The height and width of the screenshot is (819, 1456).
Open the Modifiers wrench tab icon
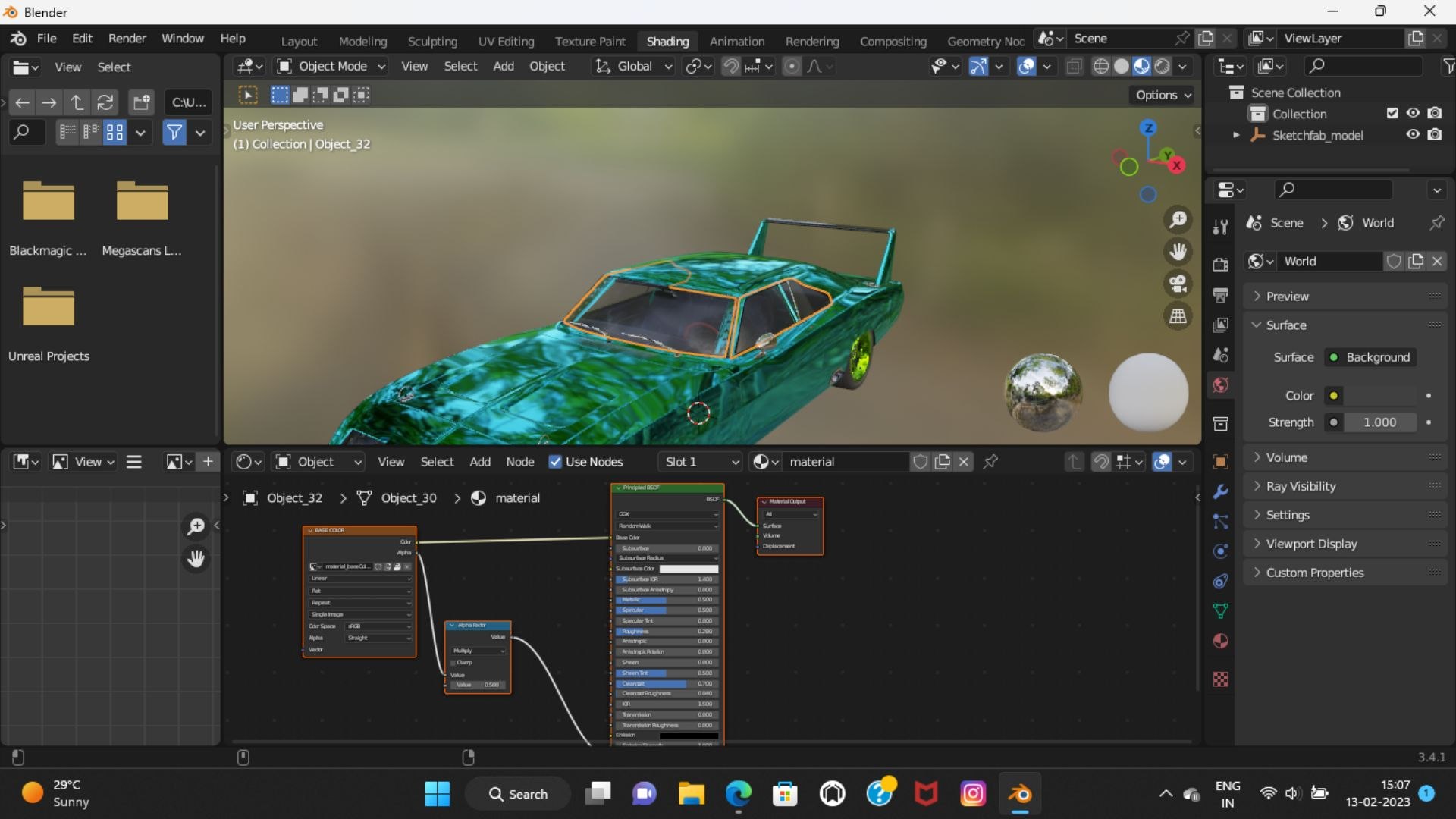pyautogui.click(x=1220, y=491)
